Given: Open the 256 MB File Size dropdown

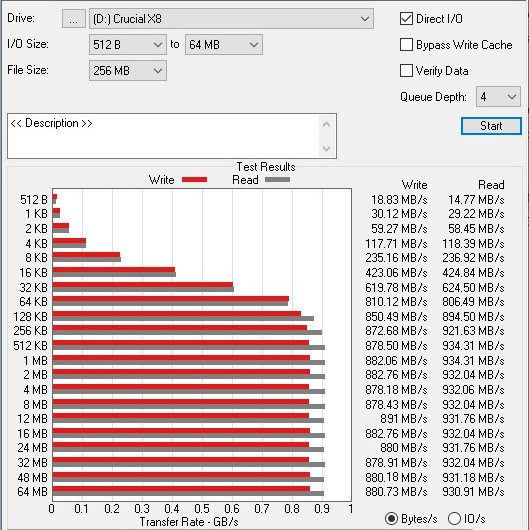Looking at the screenshot, I should tap(128, 71).
